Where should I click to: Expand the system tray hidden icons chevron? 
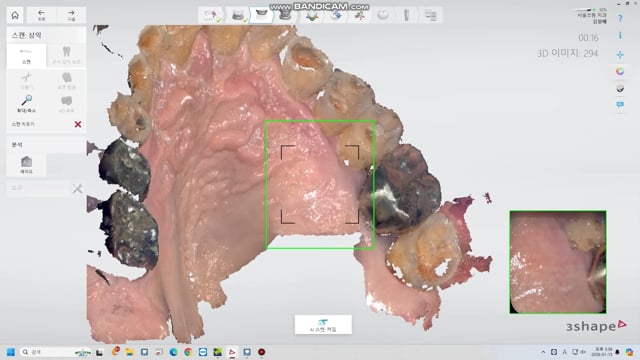tap(543, 352)
